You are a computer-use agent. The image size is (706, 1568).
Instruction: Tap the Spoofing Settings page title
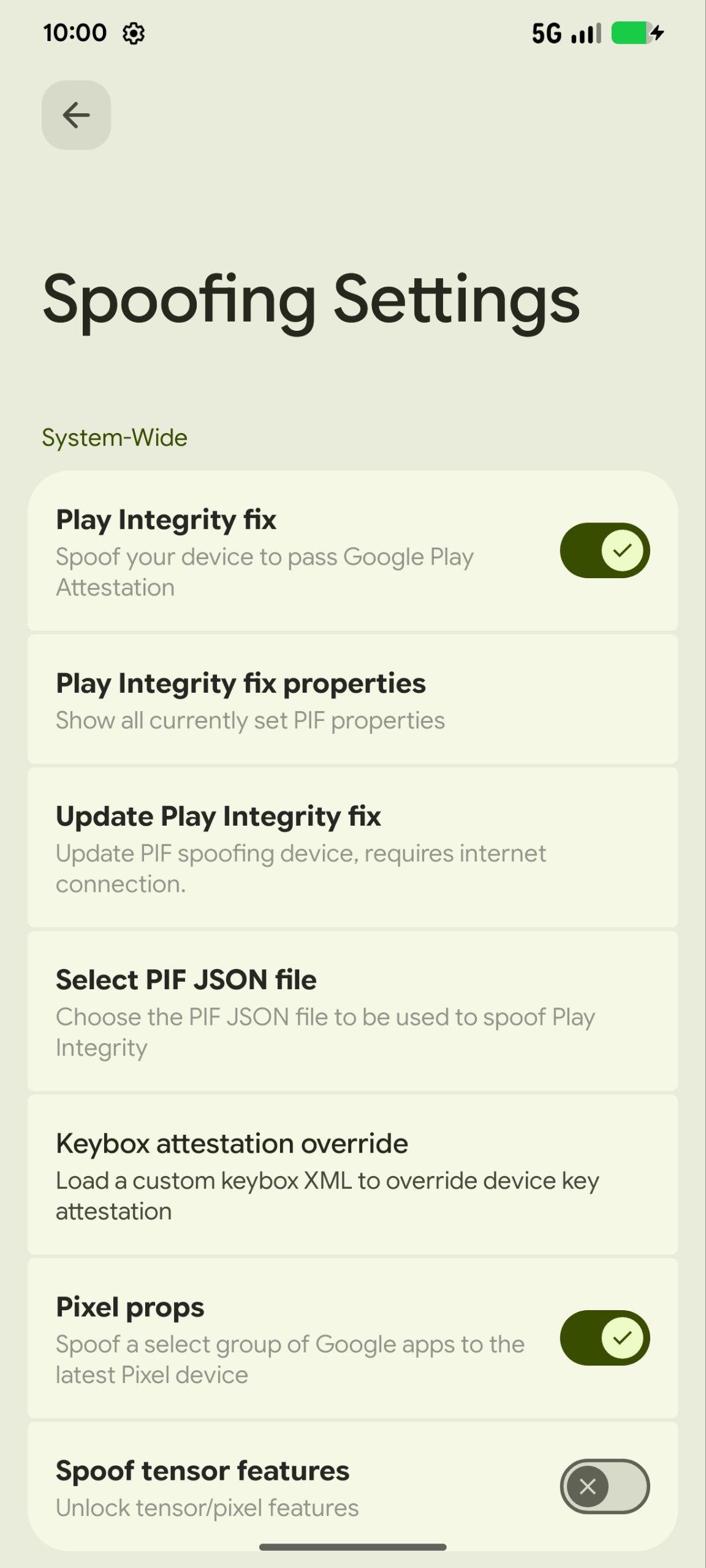point(311,300)
